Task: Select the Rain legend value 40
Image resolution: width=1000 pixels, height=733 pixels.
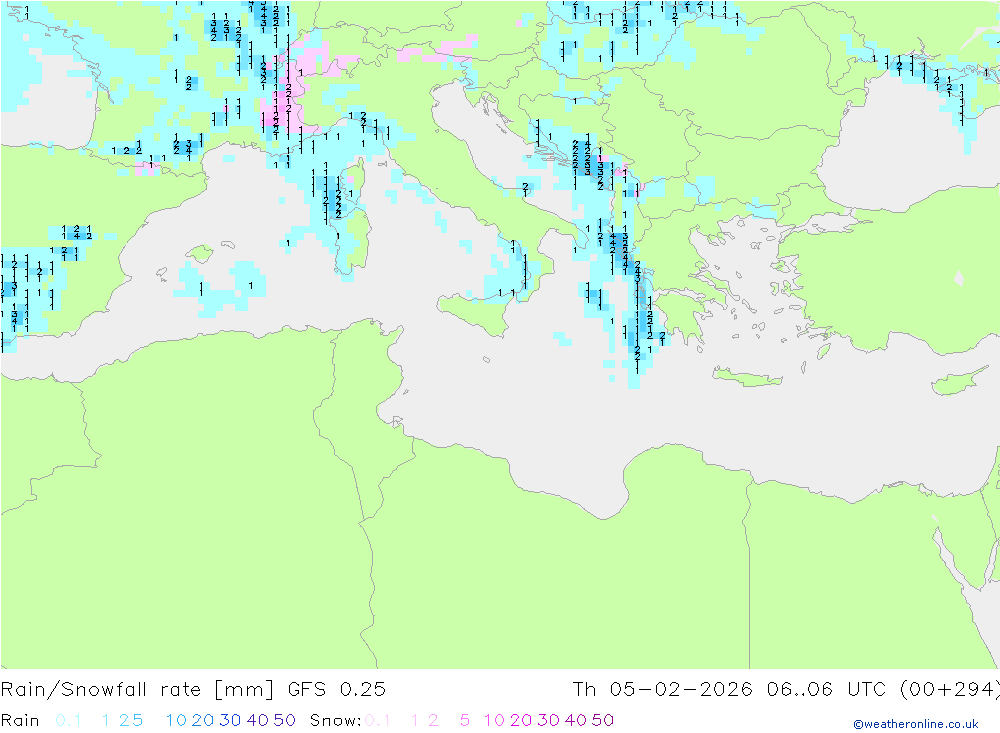Action: point(258,720)
